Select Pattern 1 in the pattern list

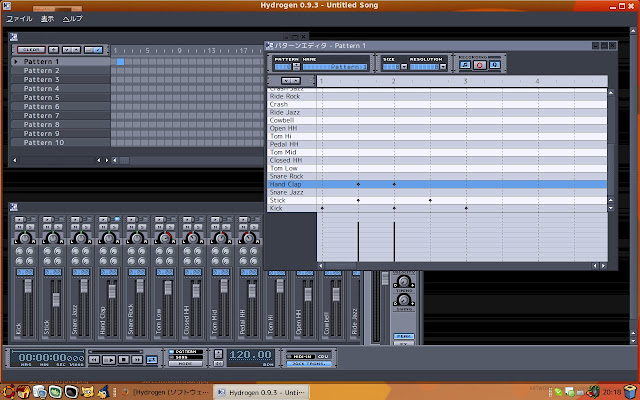61,62
